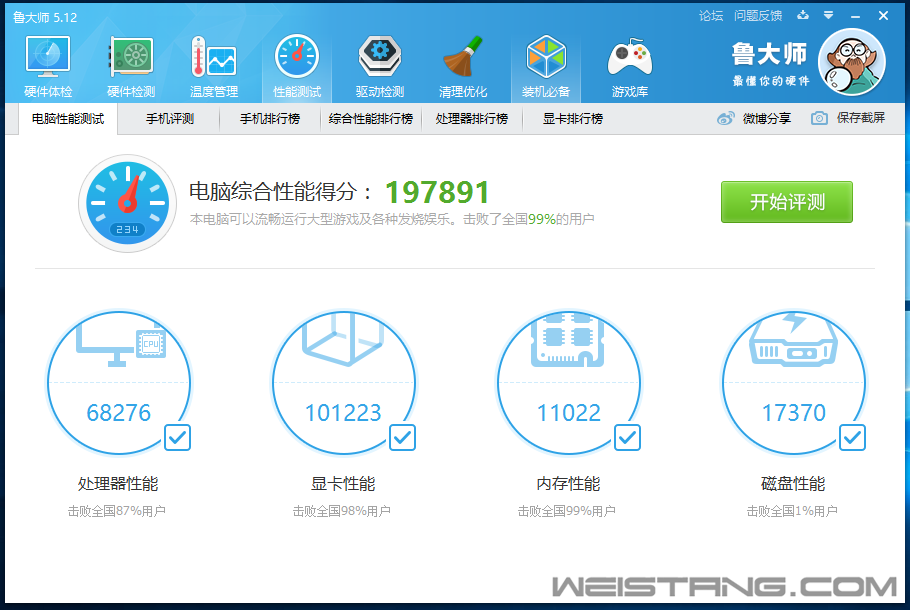This screenshot has width=910, height=610.
Task: Click 保存截屏 to save screenshot
Action: pyautogui.click(x=849, y=118)
